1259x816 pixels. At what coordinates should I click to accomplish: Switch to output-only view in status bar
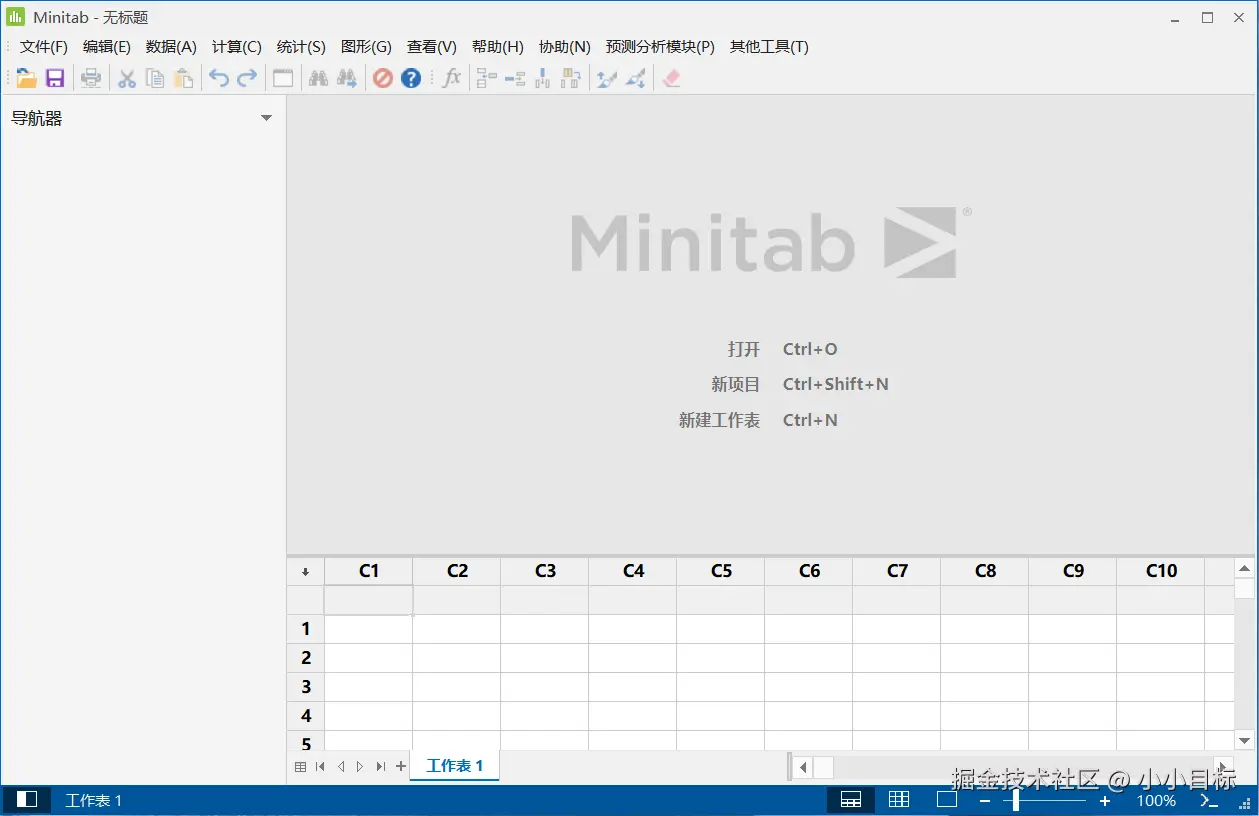[x=947, y=800]
